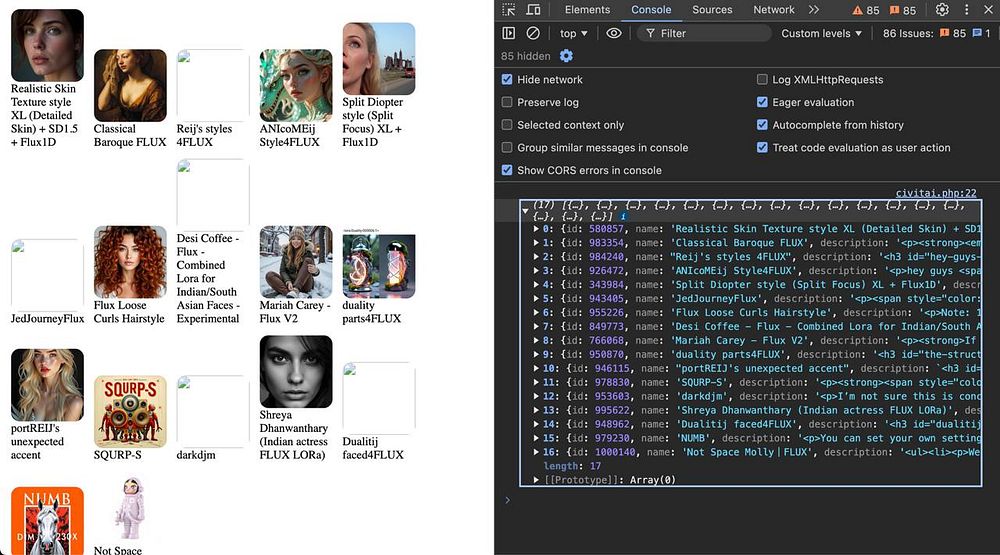This screenshot has width=1000, height=555.
Task: Show the console sidebar
Action: pyautogui.click(x=509, y=33)
